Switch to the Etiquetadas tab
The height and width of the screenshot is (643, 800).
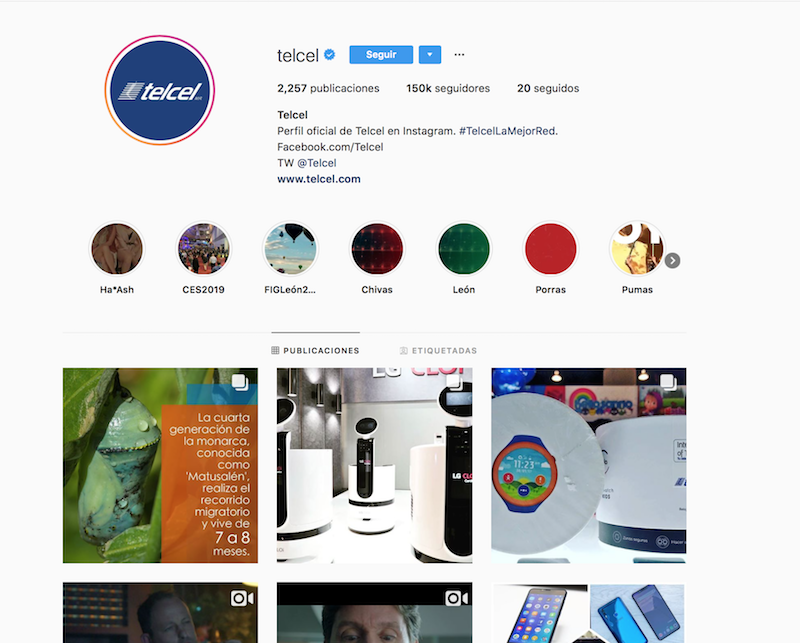[x=438, y=351]
